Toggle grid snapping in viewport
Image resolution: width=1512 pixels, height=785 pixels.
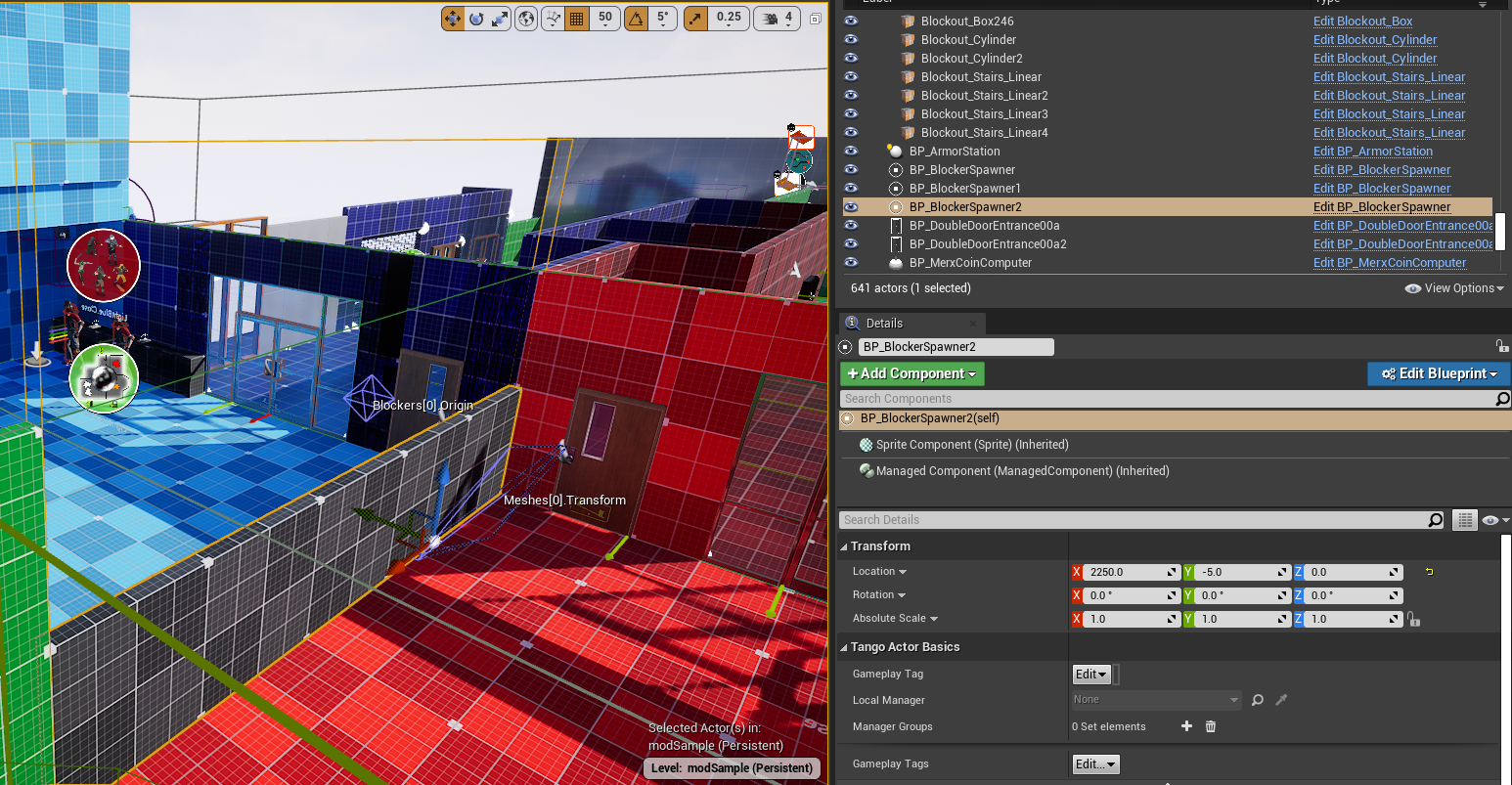[577, 19]
